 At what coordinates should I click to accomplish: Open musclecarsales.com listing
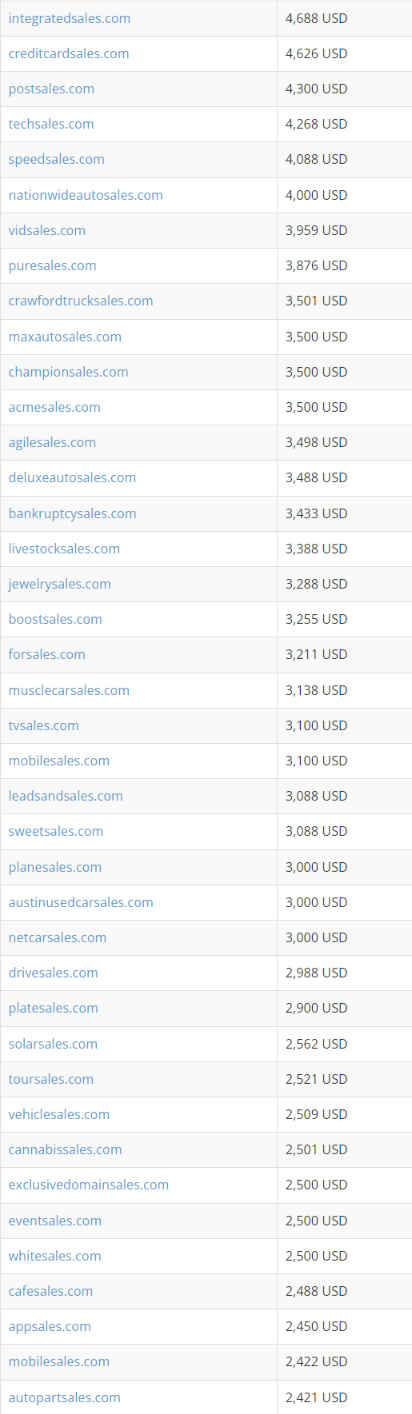(69, 690)
